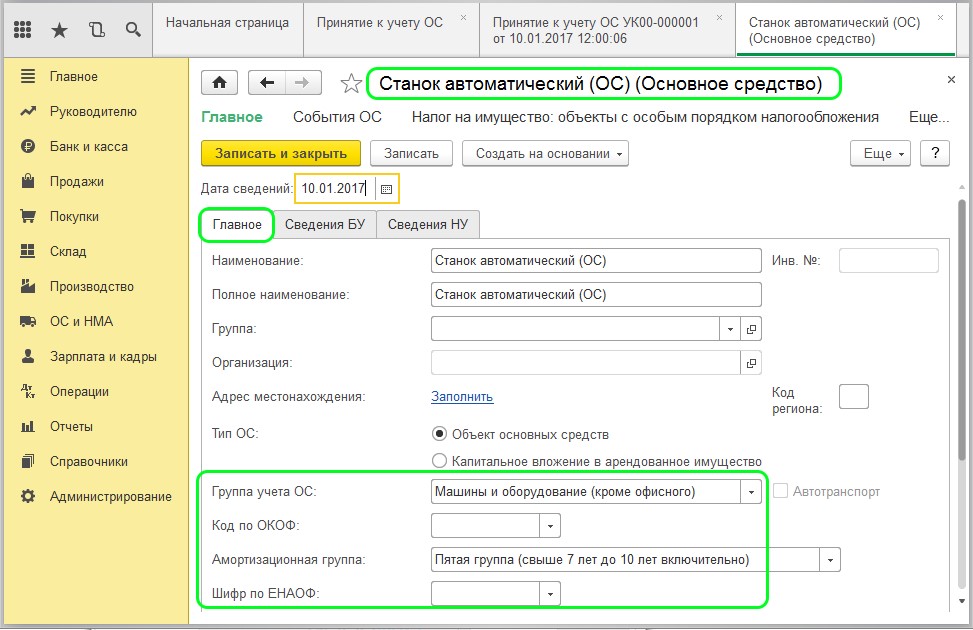Image resolution: width=973 pixels, height=630 pixels.
Task: Click the Дата сведений date field
Action: 335,189
